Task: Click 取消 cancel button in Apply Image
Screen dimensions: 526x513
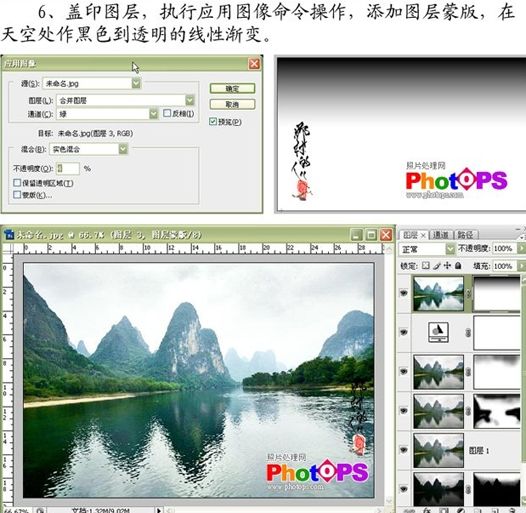Action: (x=232, y=104)
